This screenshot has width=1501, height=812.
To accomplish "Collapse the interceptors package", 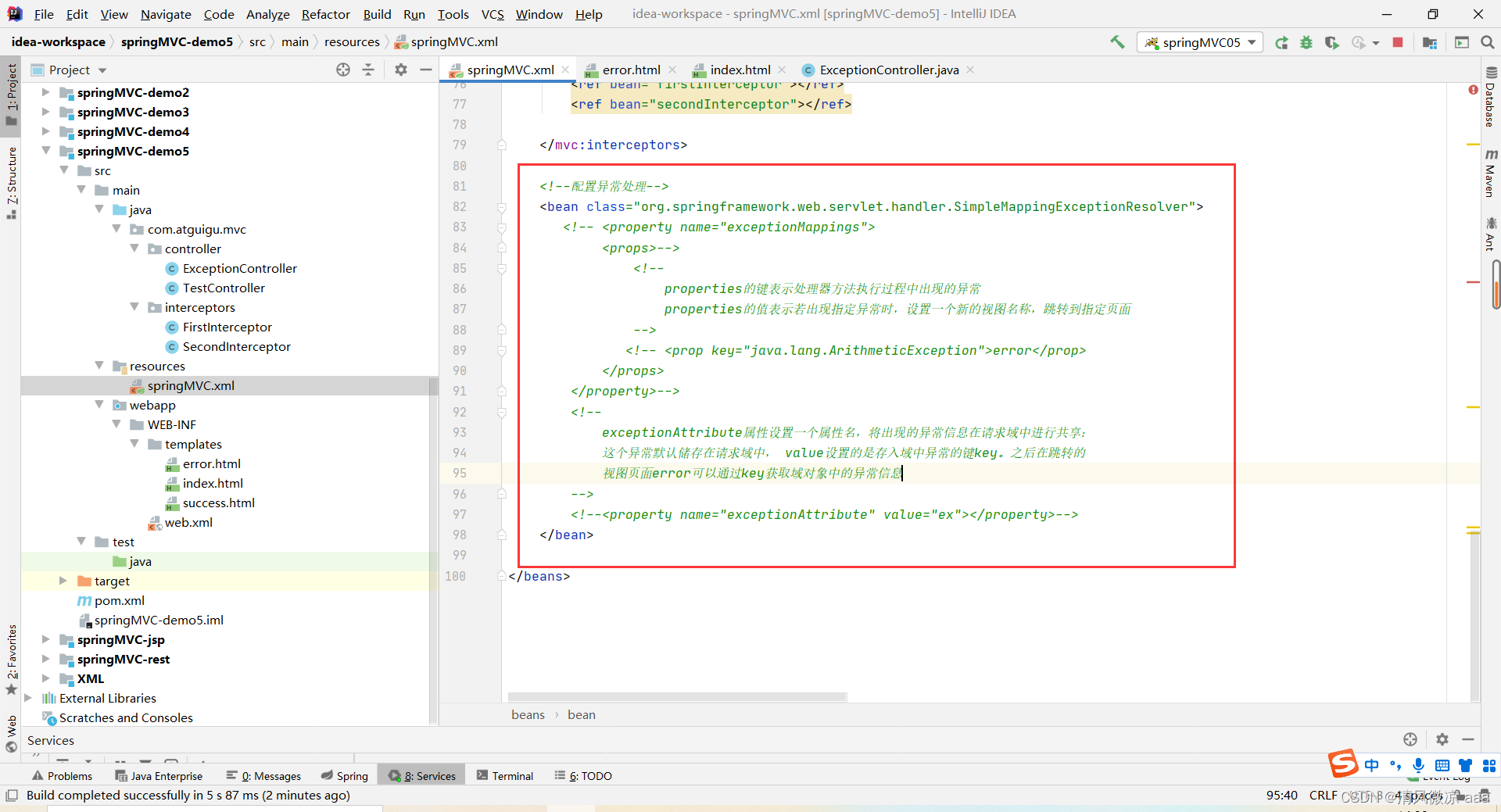I will tap(134, 307).
